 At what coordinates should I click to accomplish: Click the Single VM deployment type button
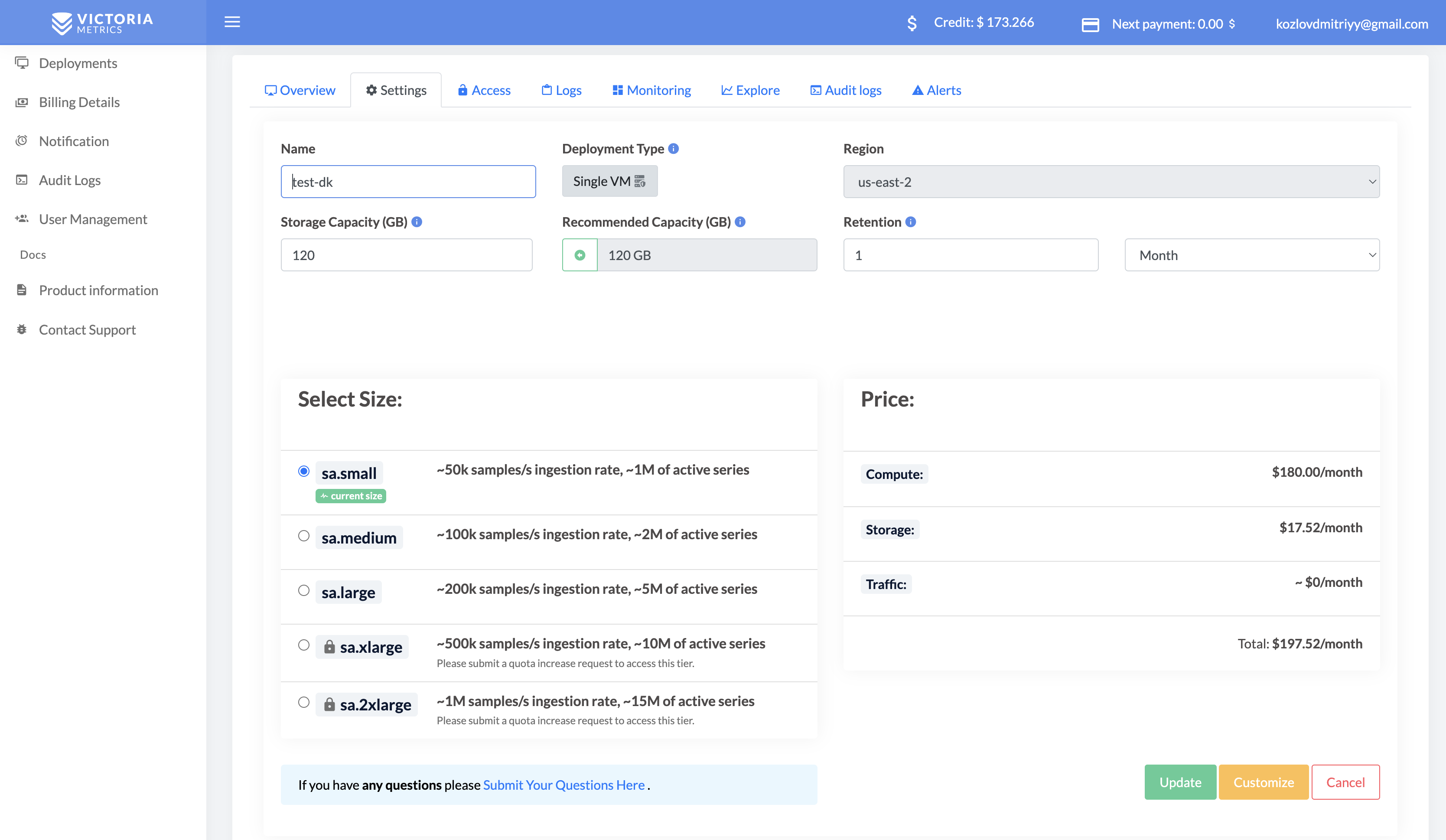click(609, 181)
